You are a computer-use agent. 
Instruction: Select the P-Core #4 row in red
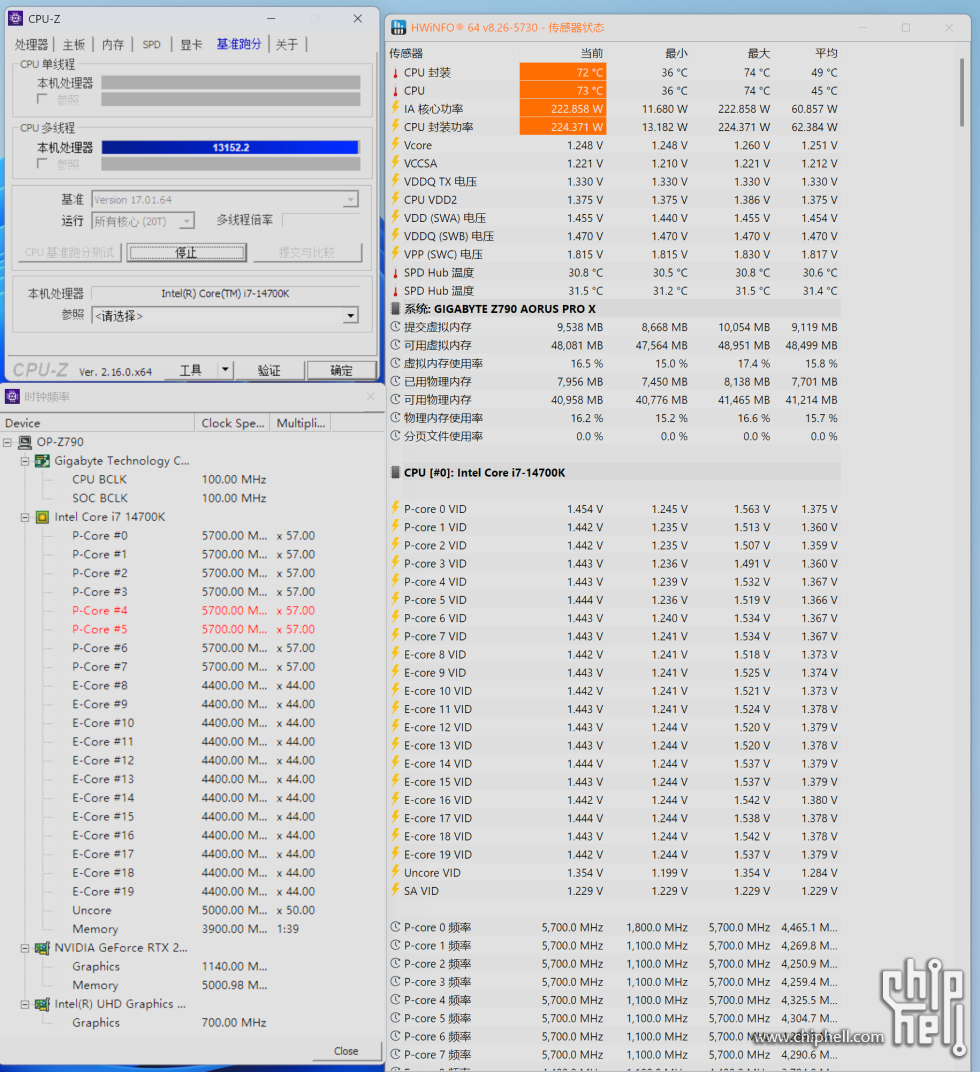(x=194, y=611)
